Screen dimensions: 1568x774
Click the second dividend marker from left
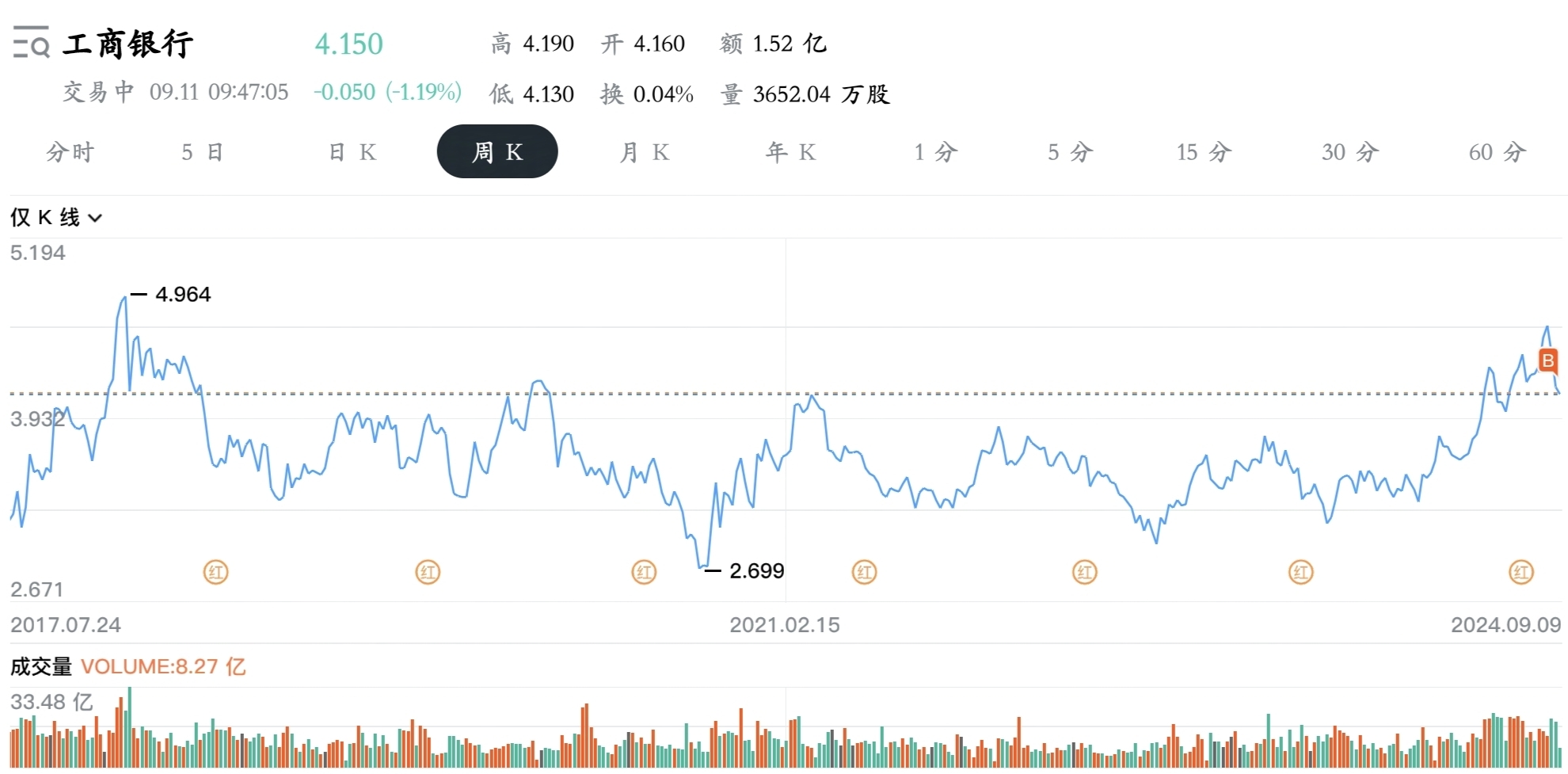[428, 572]
